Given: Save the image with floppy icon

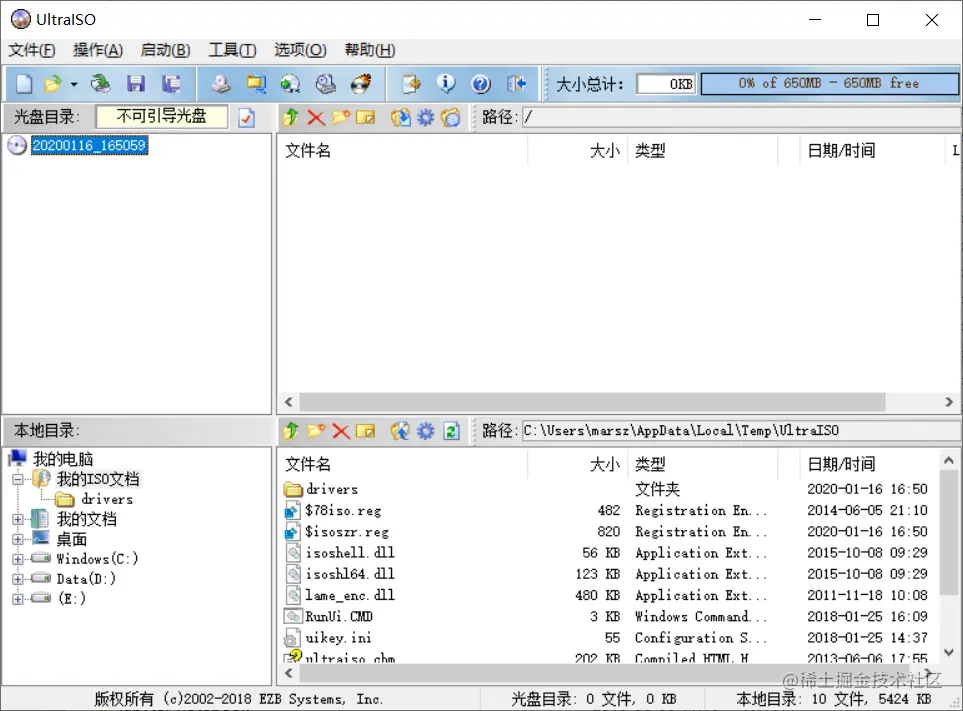Looking at the screenshot, I should pyautogui.click(x=136, y=84).
